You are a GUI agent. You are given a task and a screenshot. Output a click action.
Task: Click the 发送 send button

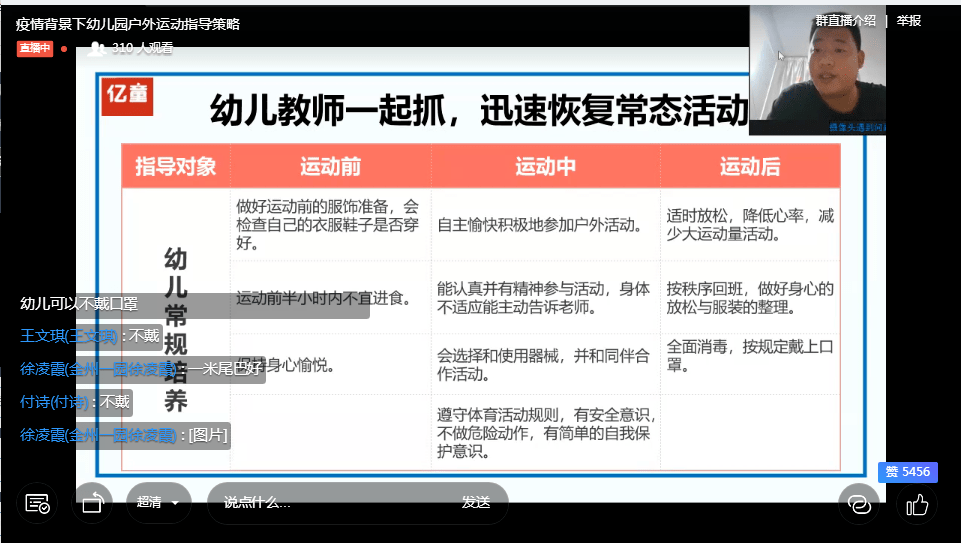(x=476, y=503)
